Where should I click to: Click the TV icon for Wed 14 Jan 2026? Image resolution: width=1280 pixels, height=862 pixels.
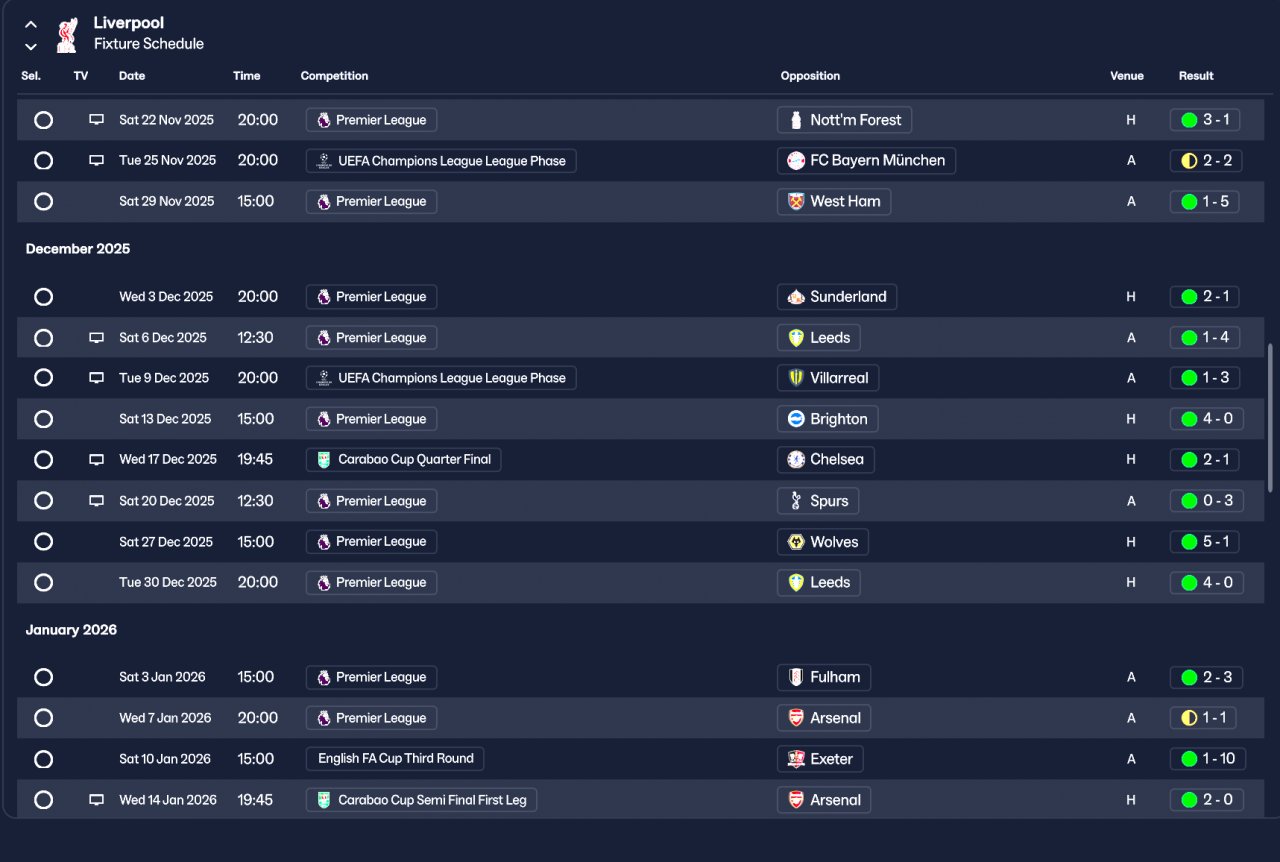click(x=96, y=800)
